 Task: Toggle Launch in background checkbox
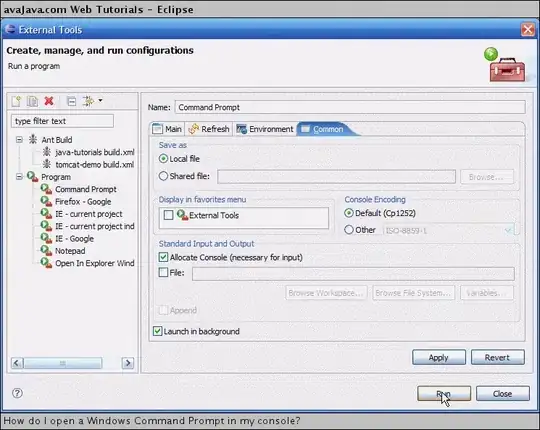coord(157,331)
